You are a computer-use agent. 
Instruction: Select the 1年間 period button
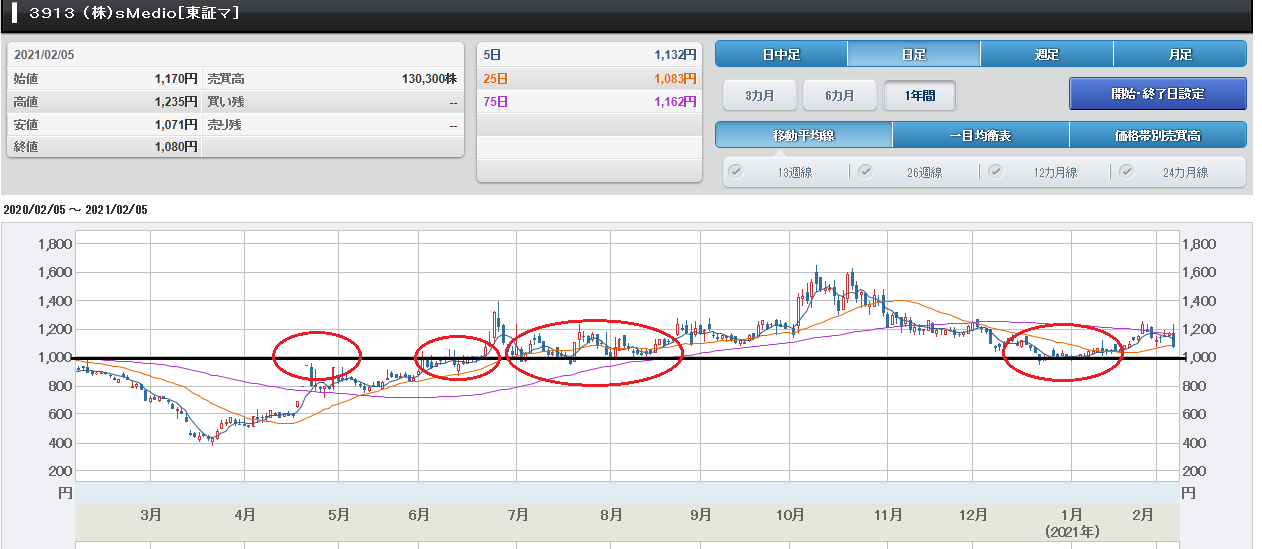point(919,95)
